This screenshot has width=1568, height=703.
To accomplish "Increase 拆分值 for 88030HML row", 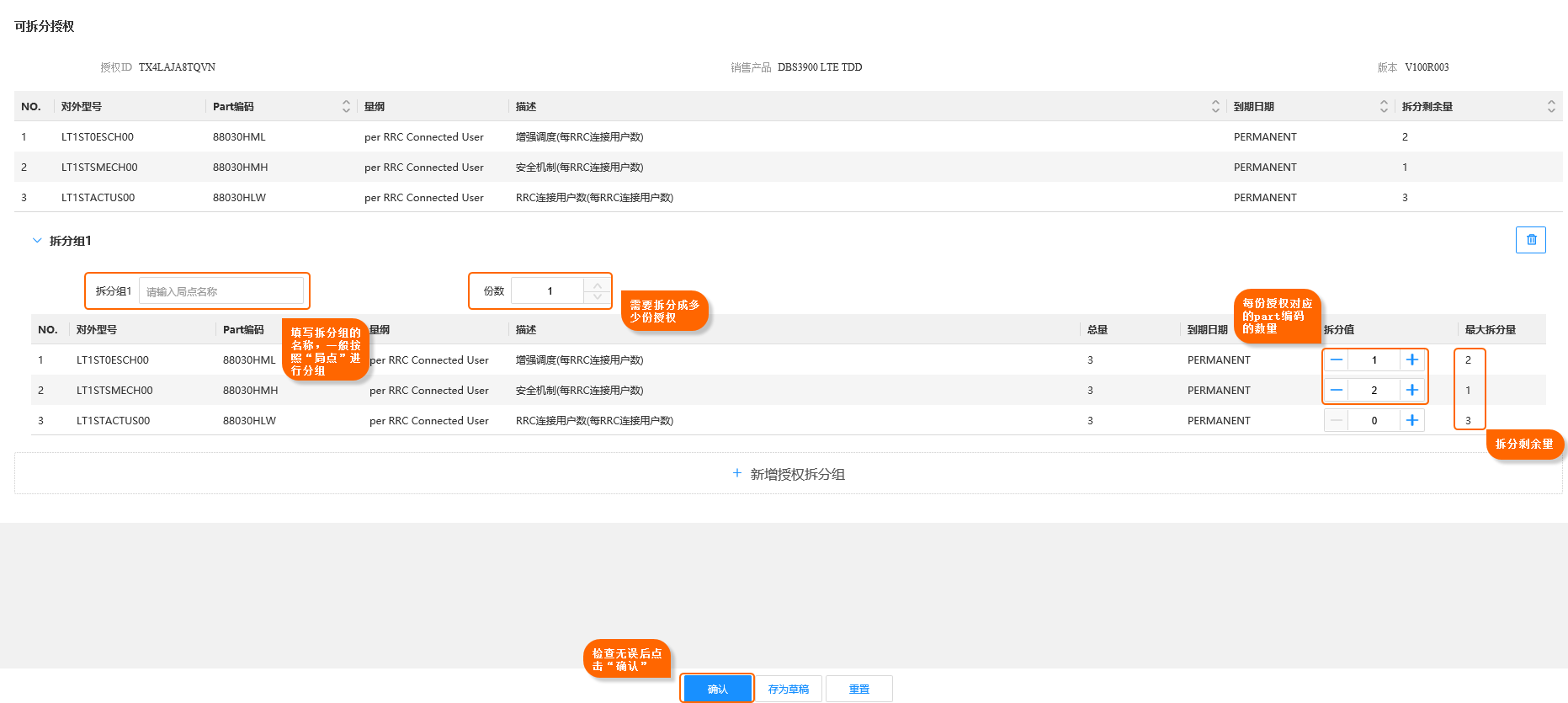I will pyautogui.click(x=1411, y=360).
